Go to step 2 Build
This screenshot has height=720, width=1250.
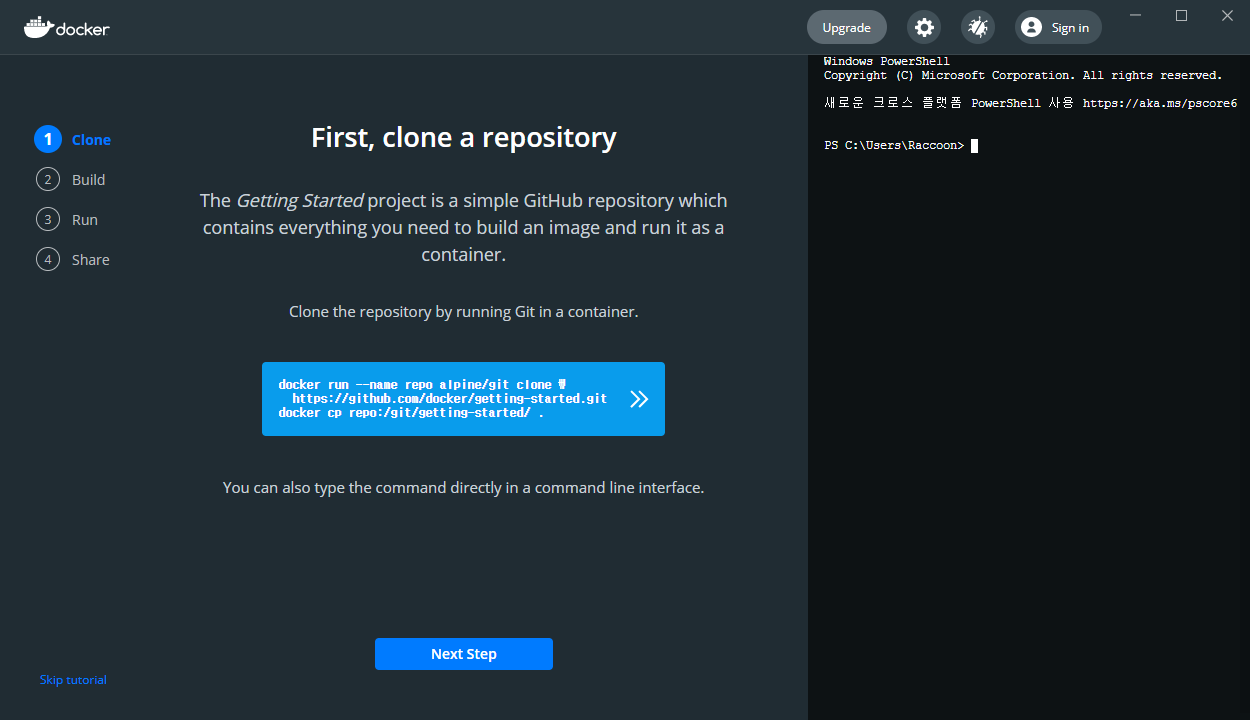pos(70,180)
